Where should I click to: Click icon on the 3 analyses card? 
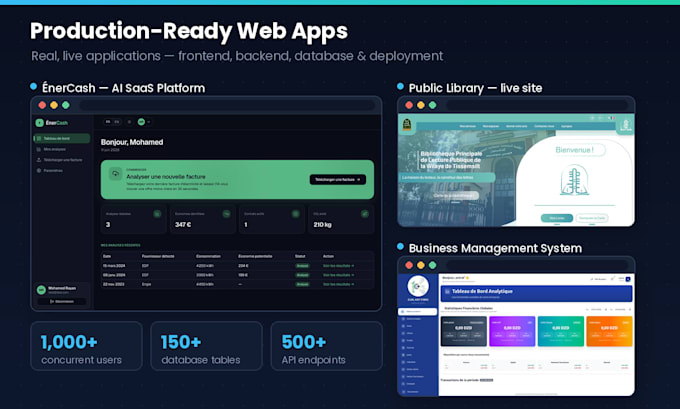(157, 214)
